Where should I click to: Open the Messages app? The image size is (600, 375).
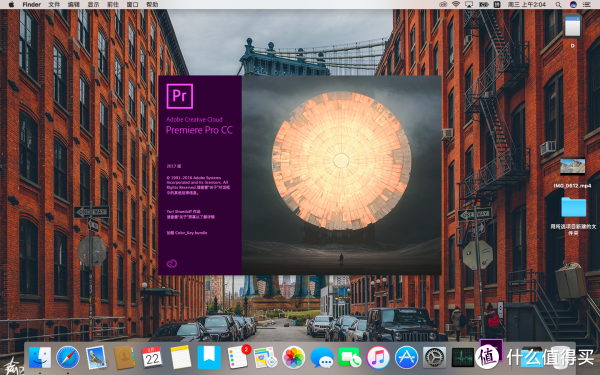coord(321,358)
